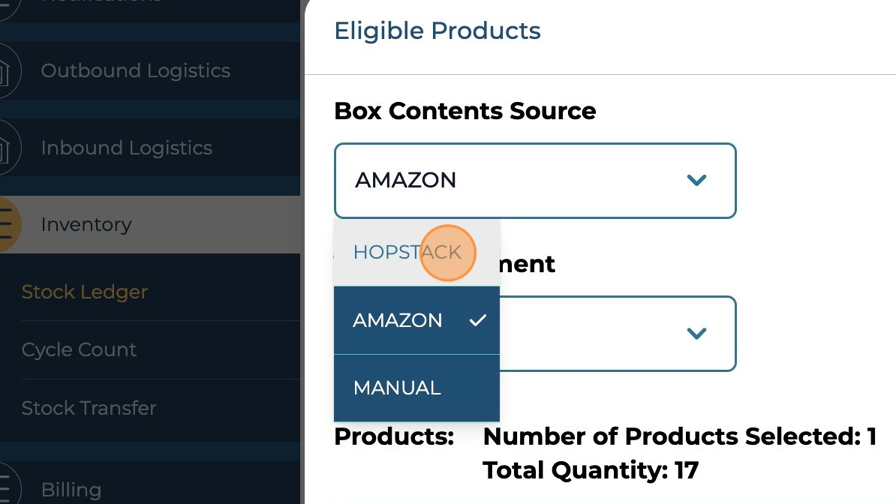This screenshot has height=504, width=896.
Task: Open Stock Ledger submenu item
Action: (85, 292)
